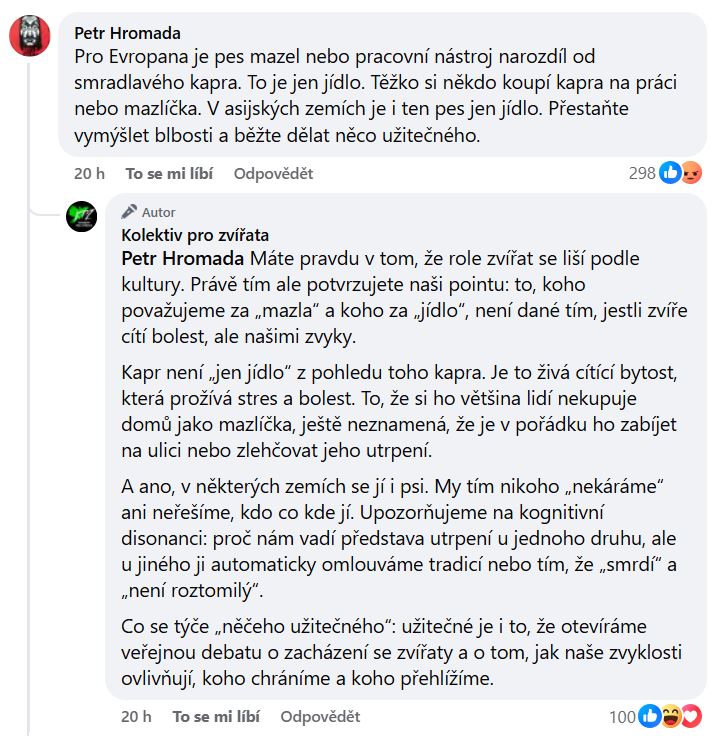This screenshot has height=736, width=721.
Task: Like the Kolektiv pro zvířata reply
Action: coord(216,716)
